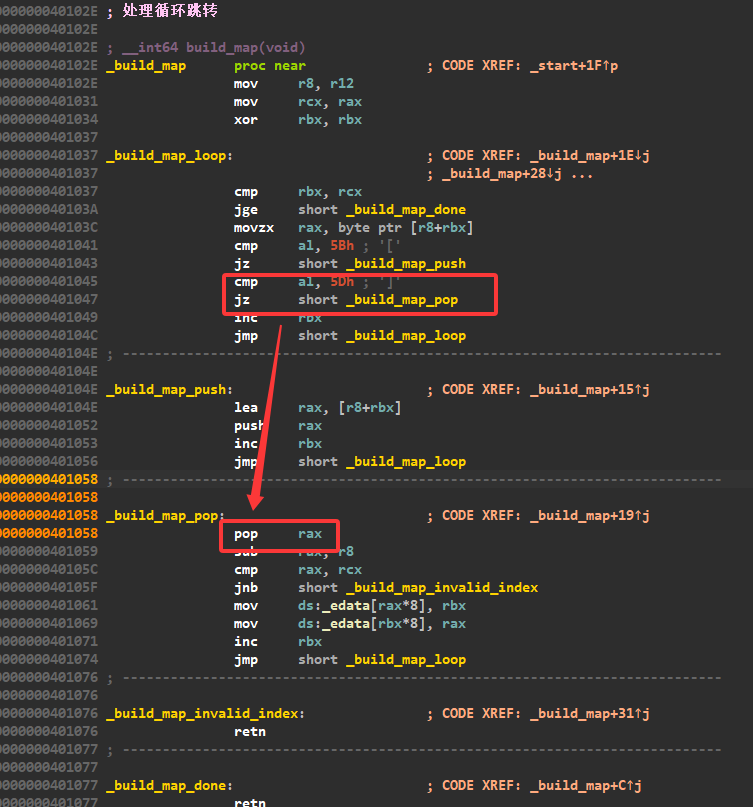Select the _build_map_push jump operand

click(x=406, y=264)
